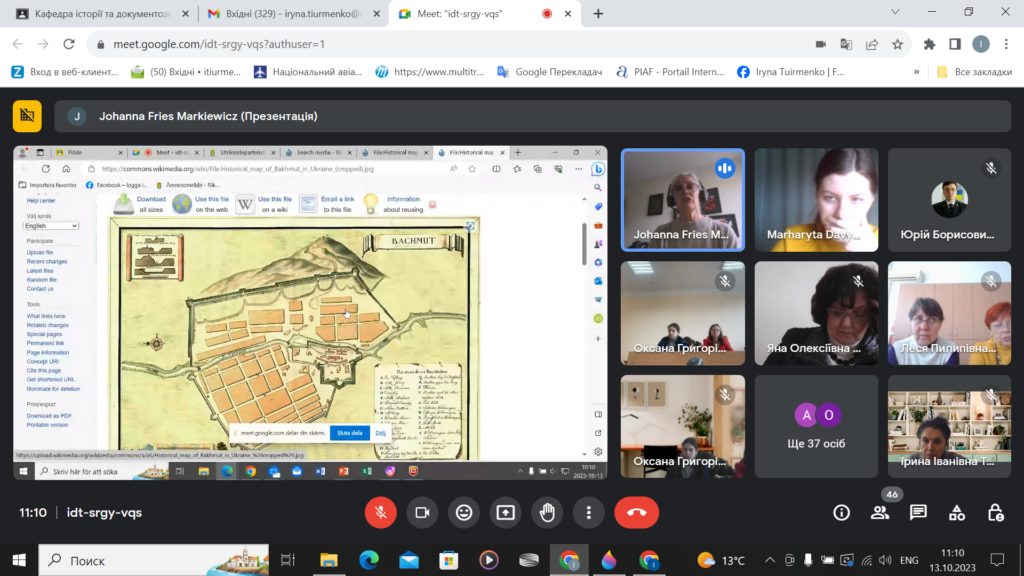Open Chrome's three-dot menu
This screenshot has height=576, width=1024.
[1005, 44]
